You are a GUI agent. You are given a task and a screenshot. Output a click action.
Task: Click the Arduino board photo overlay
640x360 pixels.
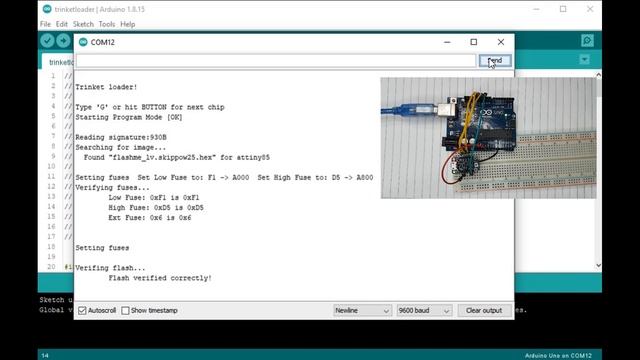pos(489,138)
